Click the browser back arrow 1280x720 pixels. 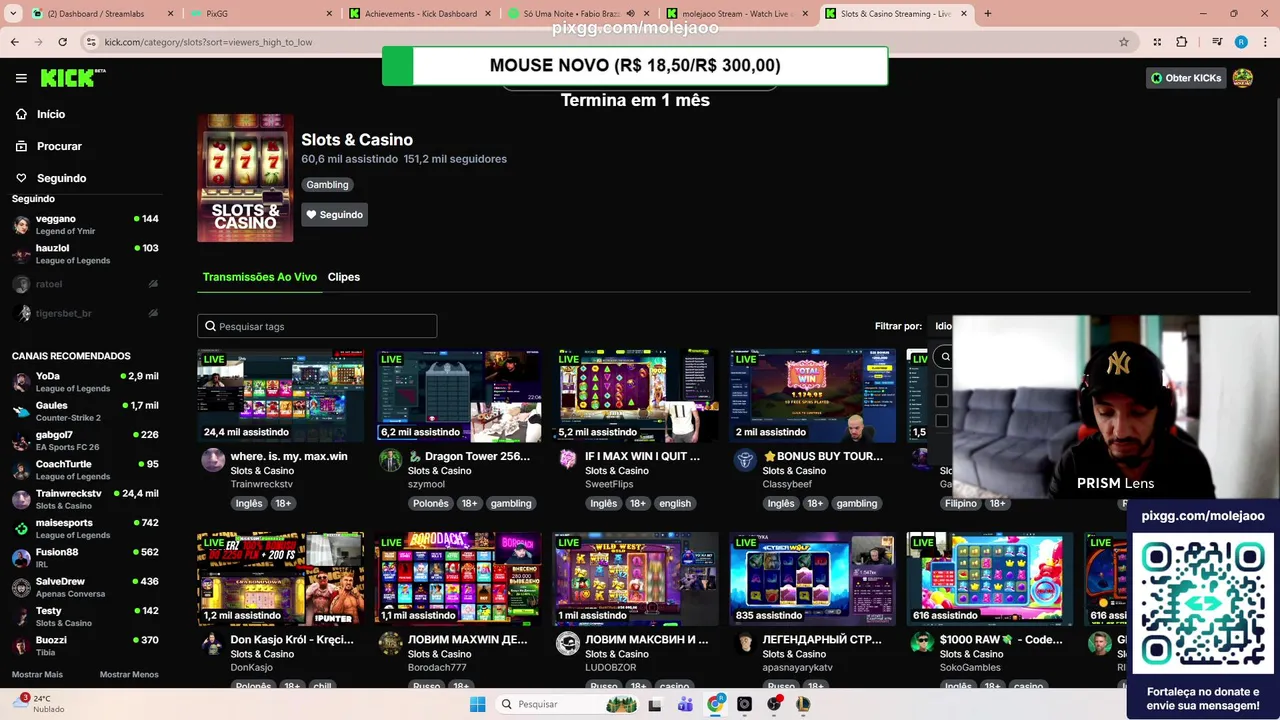(x=14, y=42)
